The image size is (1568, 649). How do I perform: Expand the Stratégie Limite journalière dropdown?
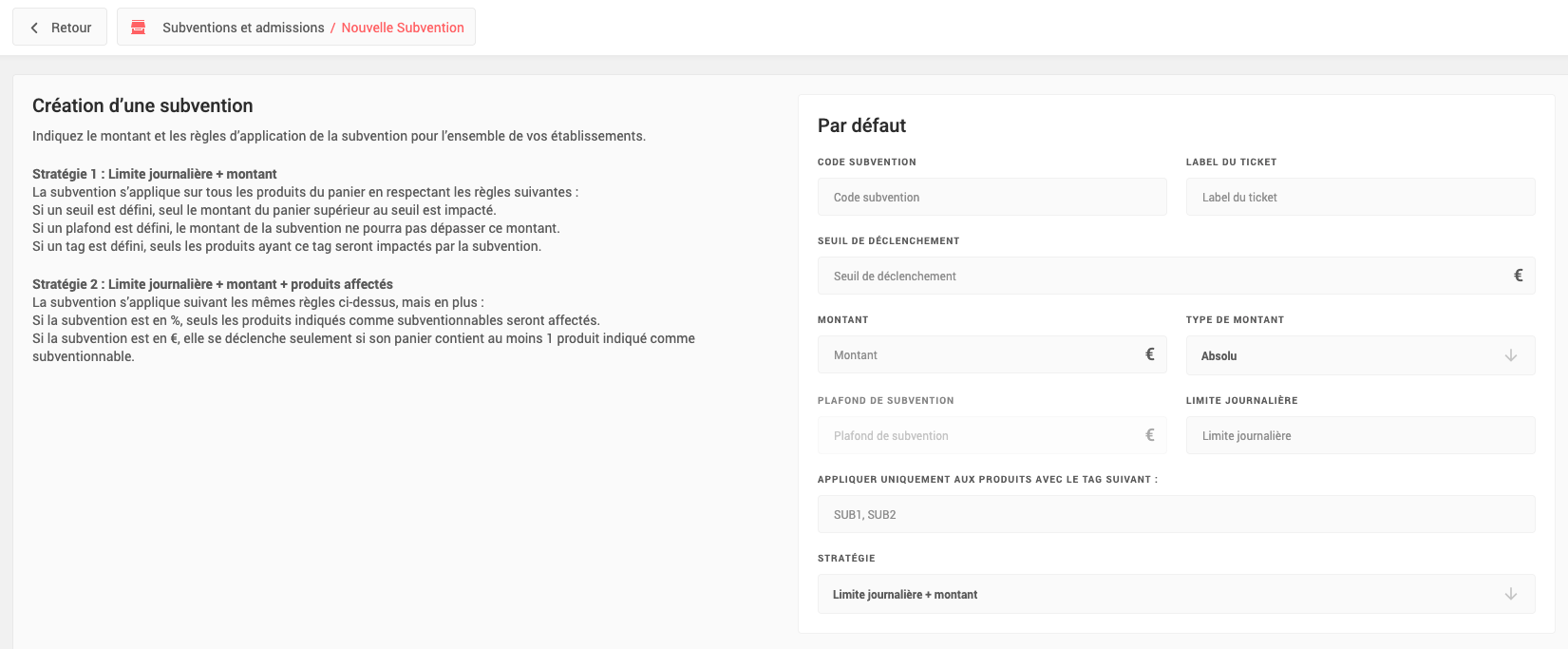click(1159, 594)
